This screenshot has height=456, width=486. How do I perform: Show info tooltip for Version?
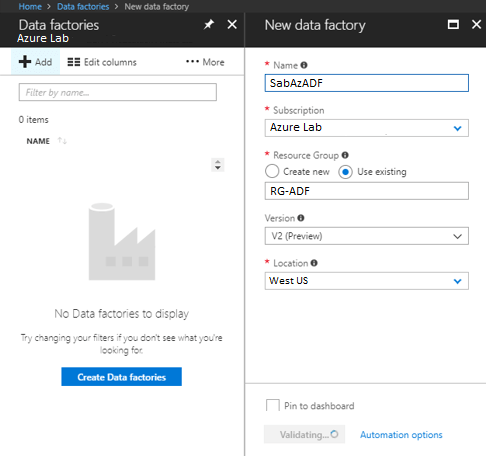[x=301, y=218]
